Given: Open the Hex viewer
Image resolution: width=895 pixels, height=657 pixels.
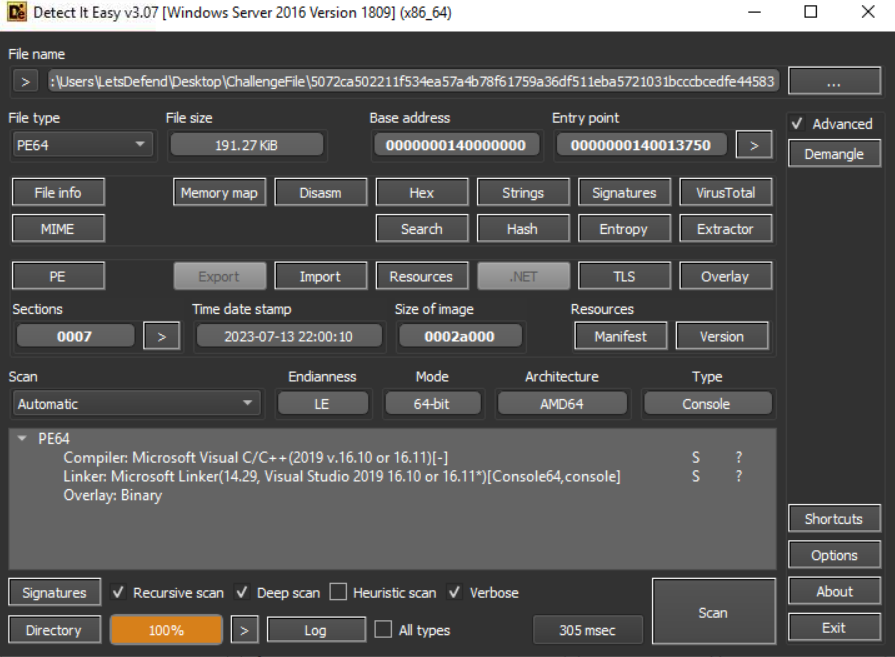Looking at the screenshot, I should pos(421,193).
